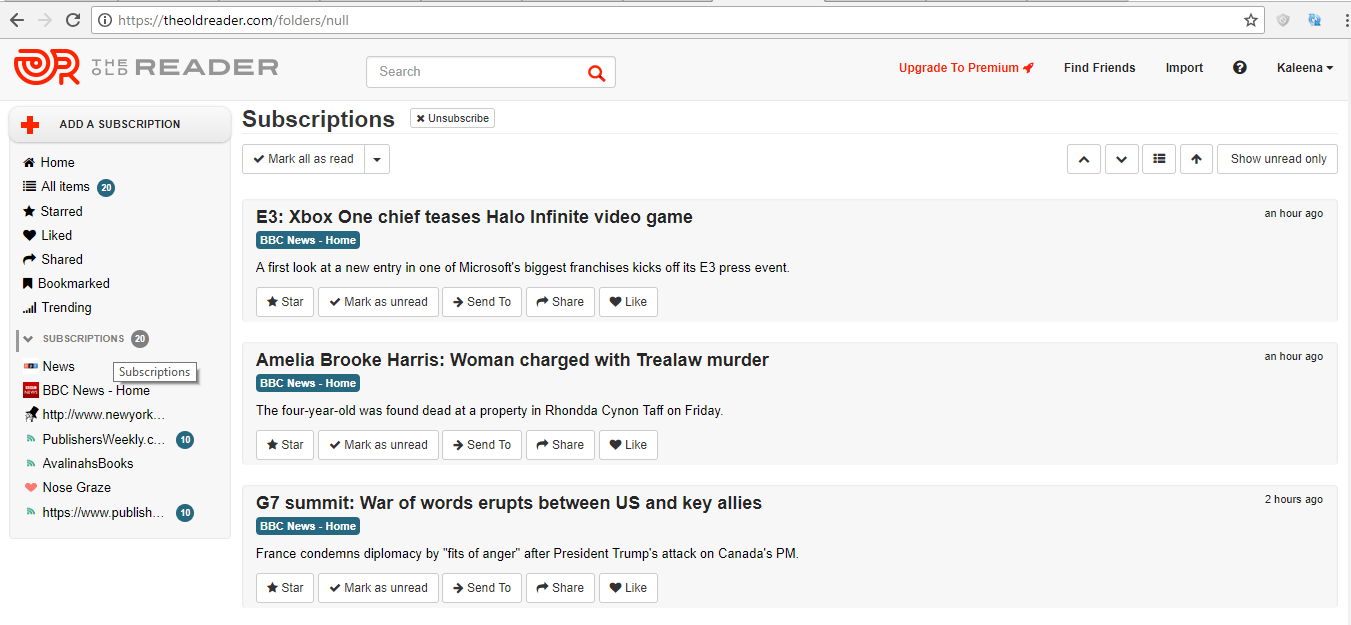Star the Xbox One Halo Infinite article
The image size is (1351, 625).
point(285,302)
